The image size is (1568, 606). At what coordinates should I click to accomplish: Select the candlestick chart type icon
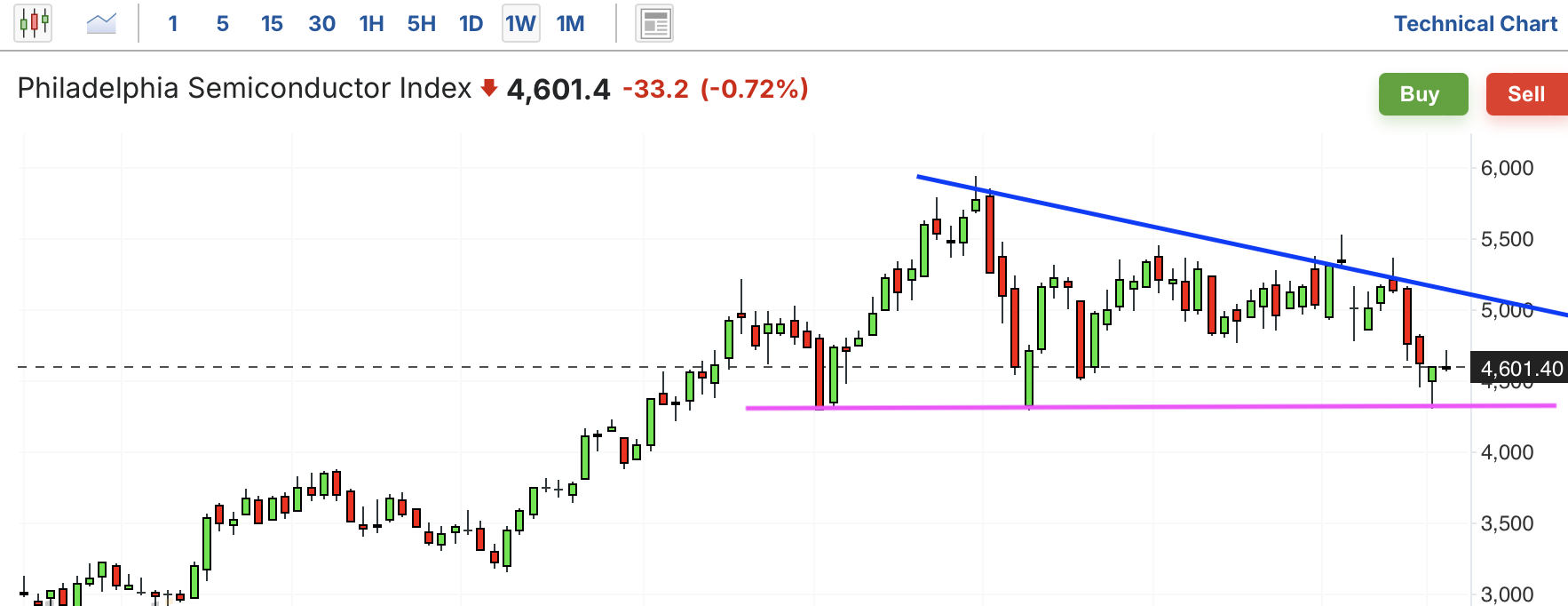(34, 23)
